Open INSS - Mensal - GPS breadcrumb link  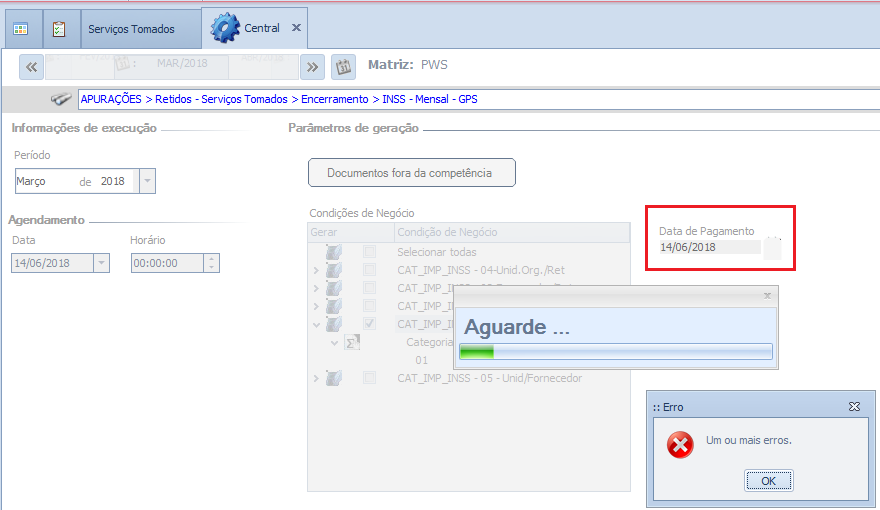(430, 99)
